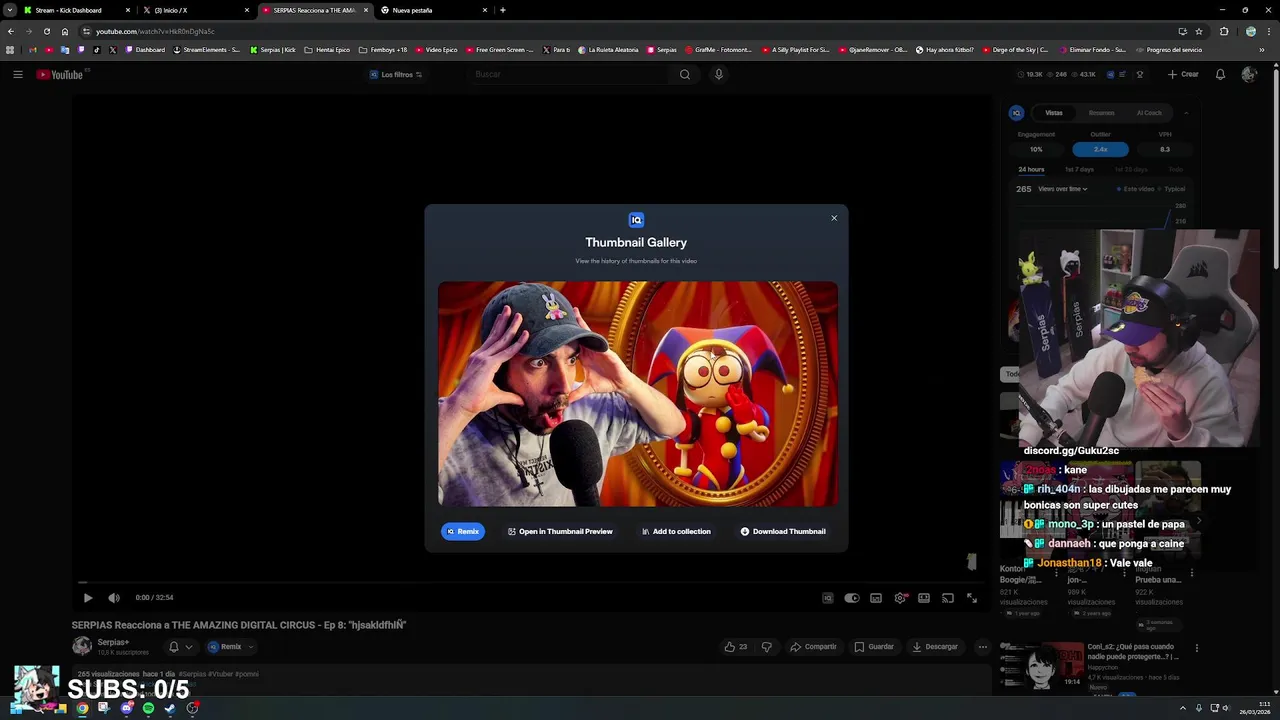Select the Vistas tab in vidIQ panel
The image size is (1280, 720).
click(x=1054, y=113)
